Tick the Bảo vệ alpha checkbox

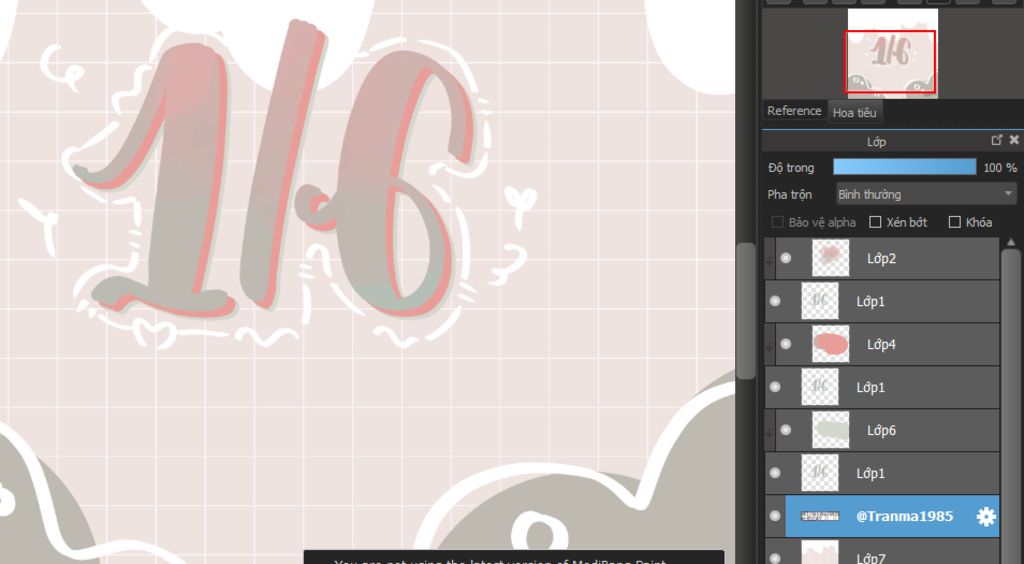[x=777, y=223]
